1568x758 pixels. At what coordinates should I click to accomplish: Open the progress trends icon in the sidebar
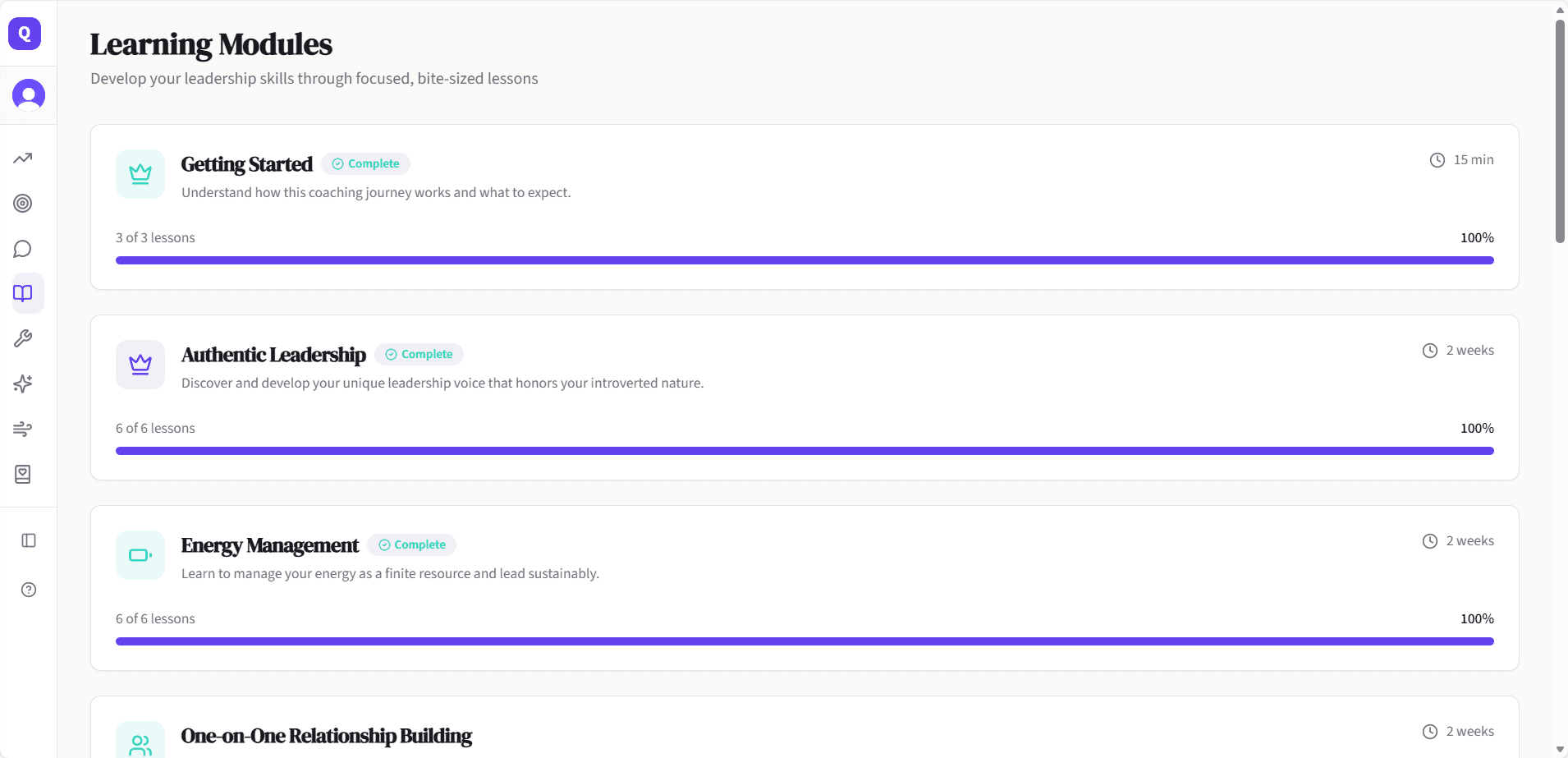(x=22, y=158)
